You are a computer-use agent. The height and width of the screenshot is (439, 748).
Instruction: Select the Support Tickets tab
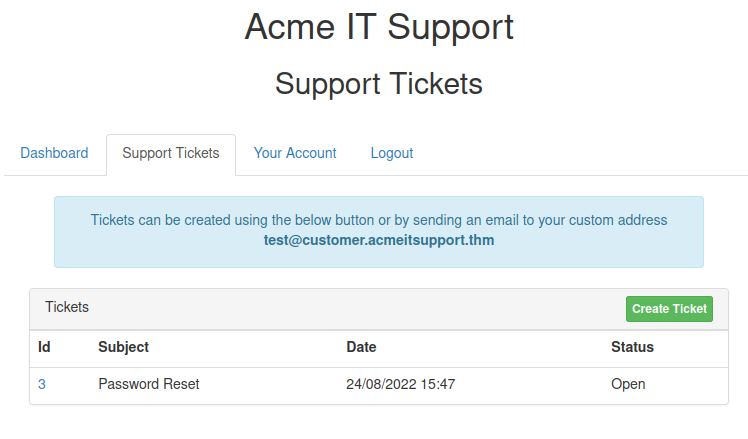point(171,153)
